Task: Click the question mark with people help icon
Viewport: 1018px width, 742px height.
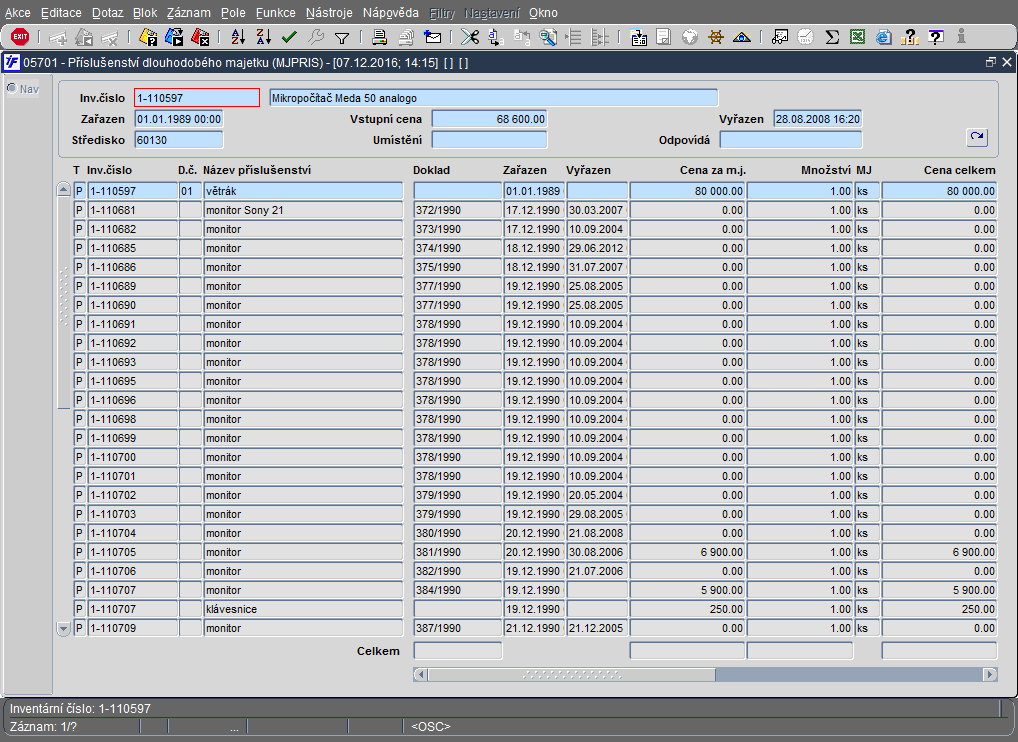Action: coord(910,37)
